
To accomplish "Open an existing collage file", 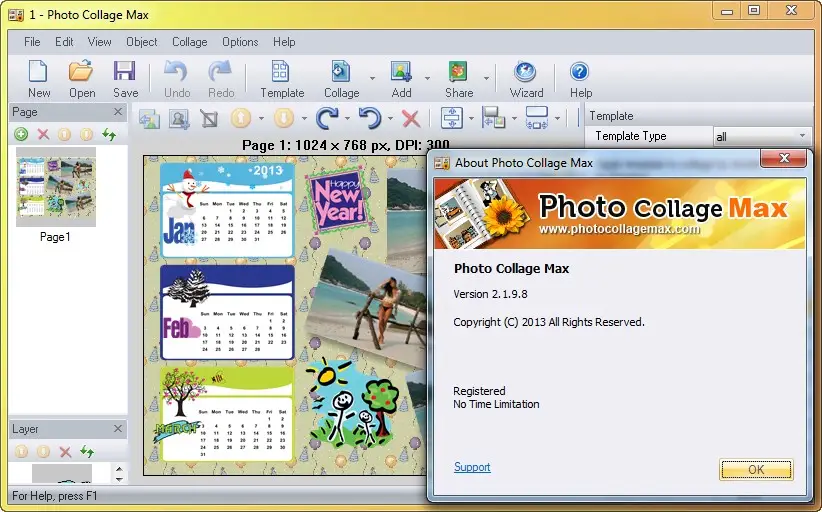I will (x=82, y=79).
